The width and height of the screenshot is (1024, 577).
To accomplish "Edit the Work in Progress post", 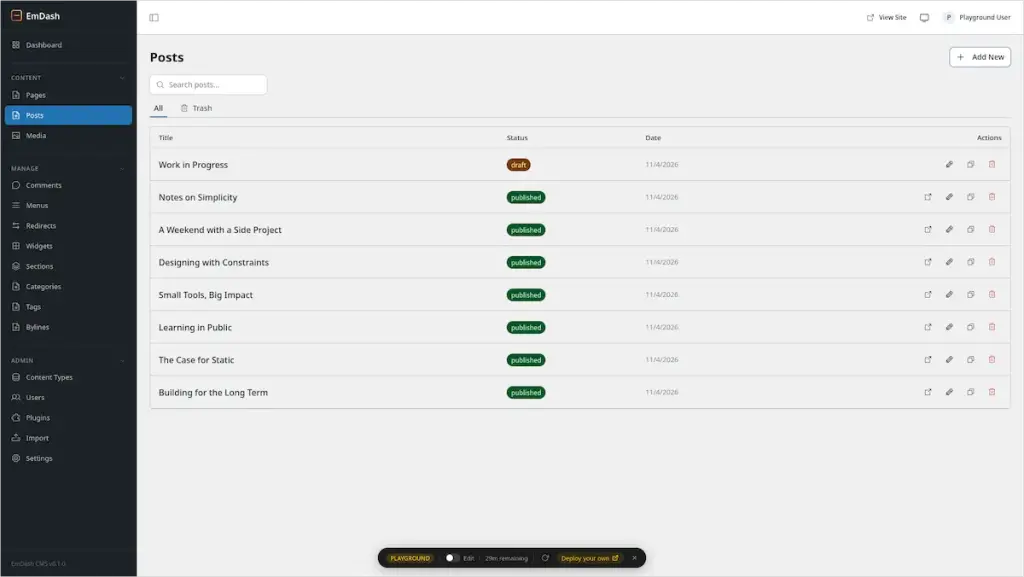I will tap(949, 164).
